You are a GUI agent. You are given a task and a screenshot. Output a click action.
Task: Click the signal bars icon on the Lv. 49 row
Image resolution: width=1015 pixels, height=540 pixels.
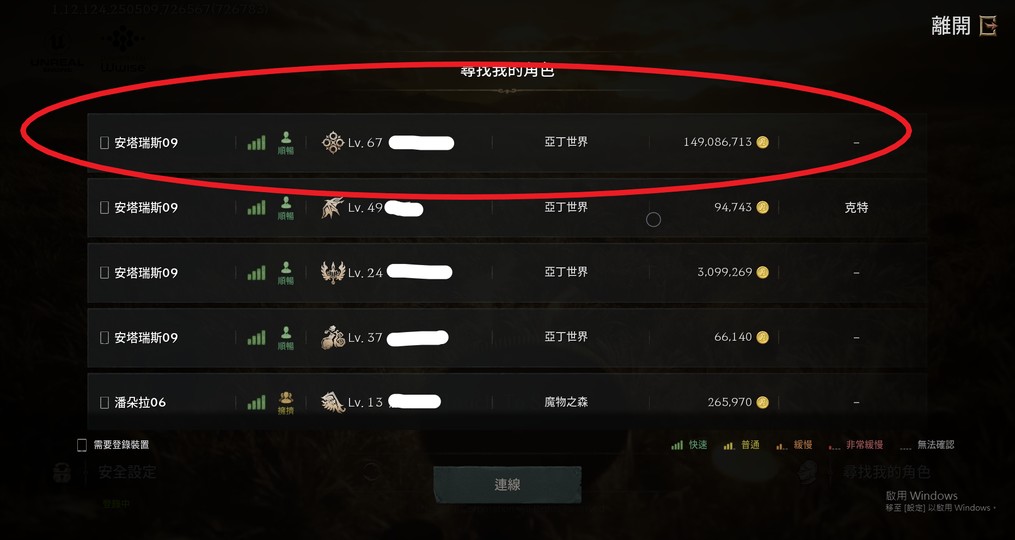pyautogui.click(x=256, y=208)
